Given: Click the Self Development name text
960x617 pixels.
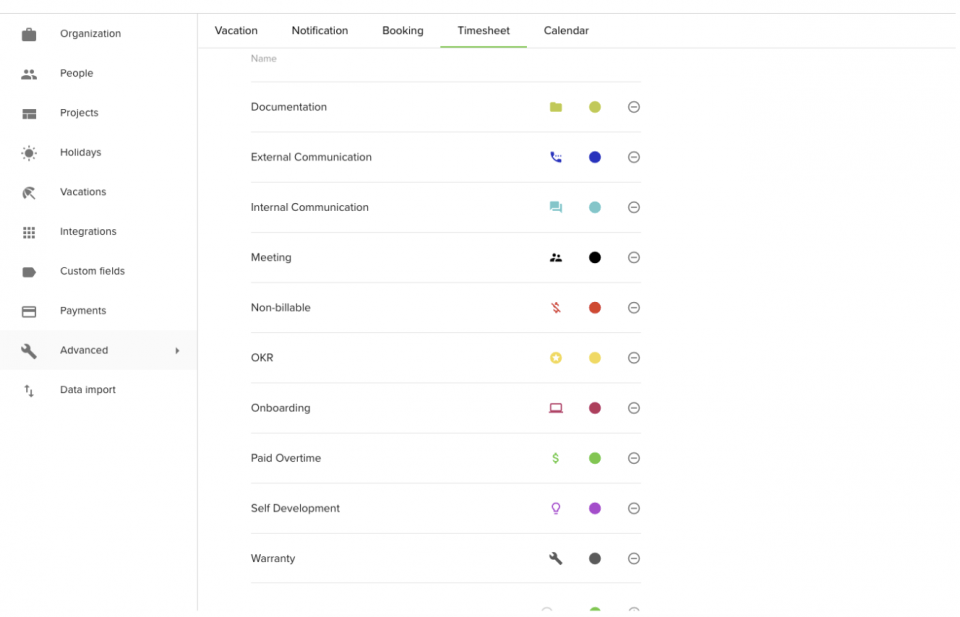Looking at the screenshot, I should pyautogui.click(x=295, y=509).
